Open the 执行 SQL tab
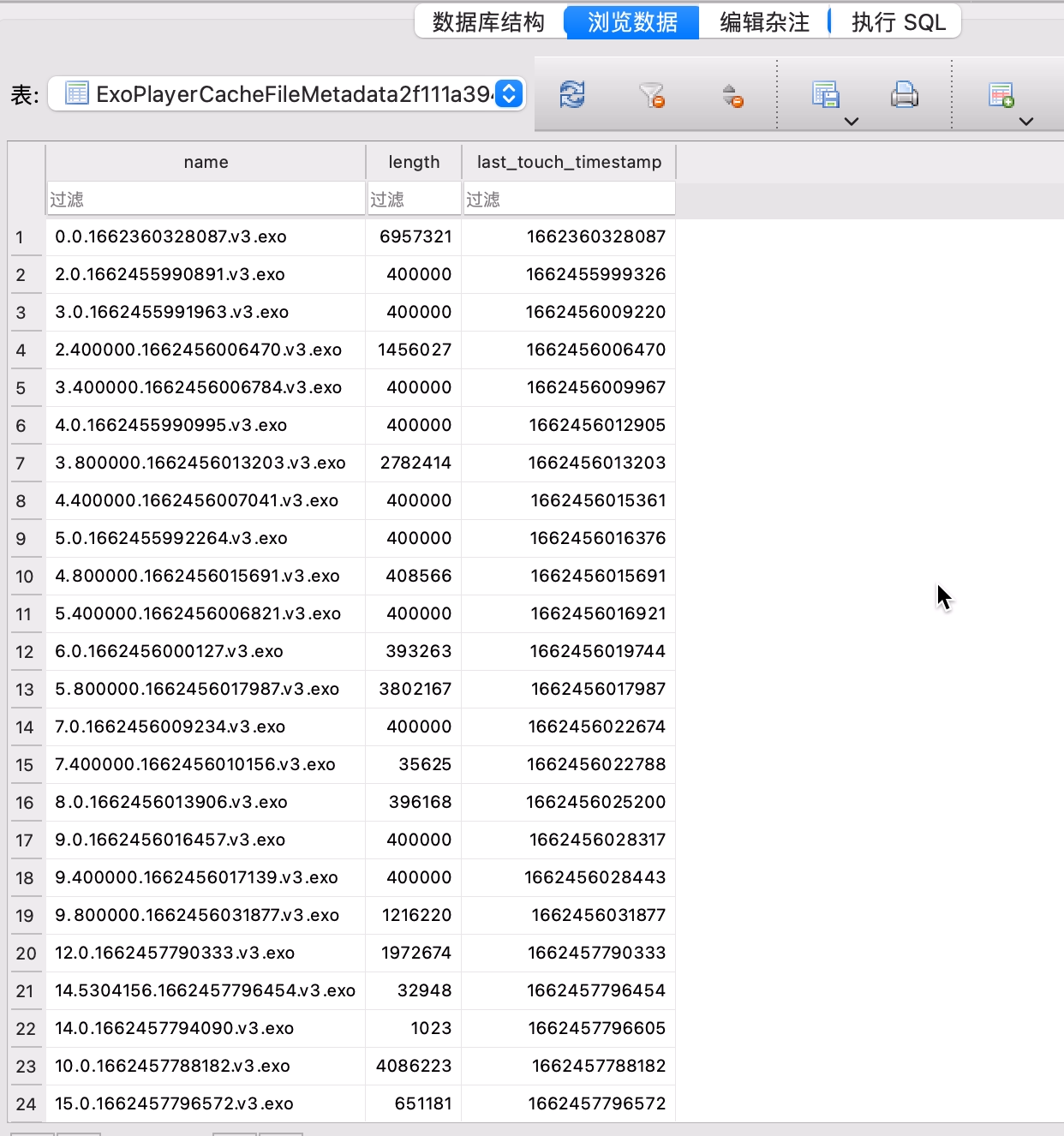1064x1136 pixels. (898, 22)
